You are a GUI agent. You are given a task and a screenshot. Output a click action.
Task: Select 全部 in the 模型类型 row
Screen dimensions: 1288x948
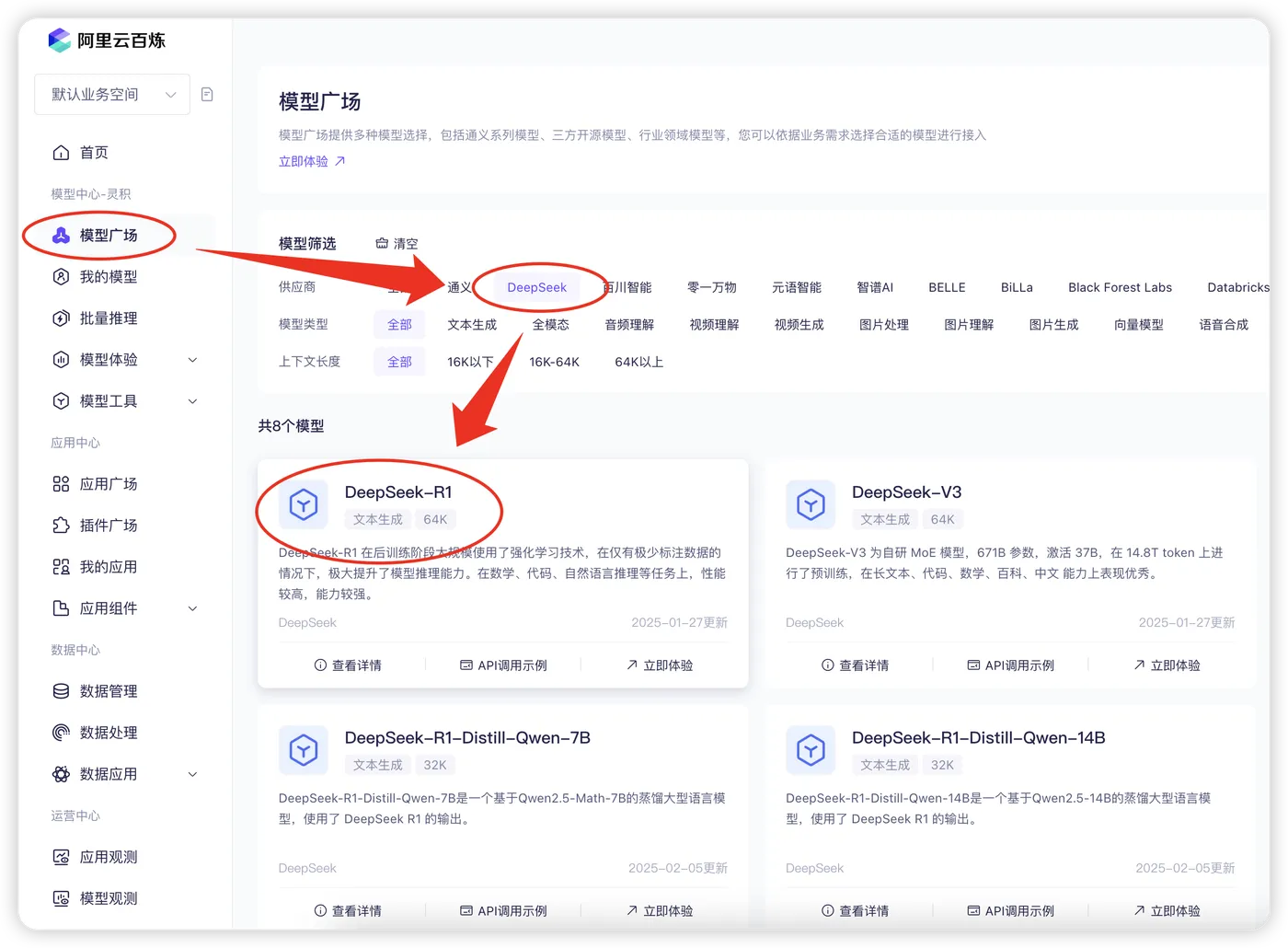pos(399,325)
